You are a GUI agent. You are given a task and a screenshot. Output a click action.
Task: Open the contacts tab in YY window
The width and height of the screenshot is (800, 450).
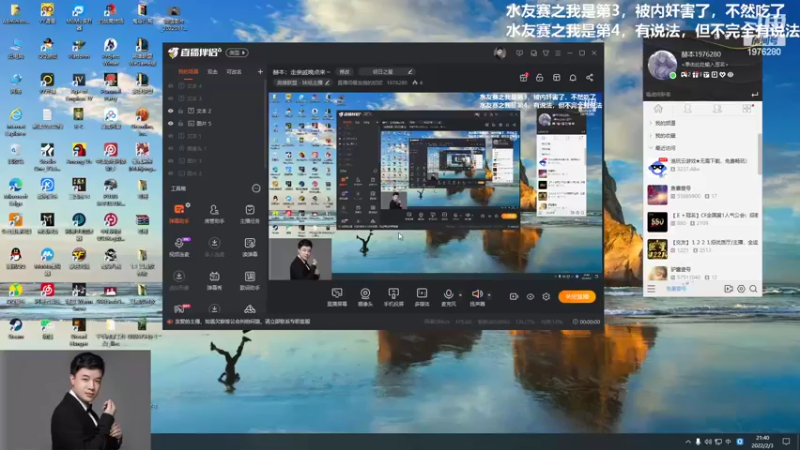pyautogui.click(x=688, y=109)
